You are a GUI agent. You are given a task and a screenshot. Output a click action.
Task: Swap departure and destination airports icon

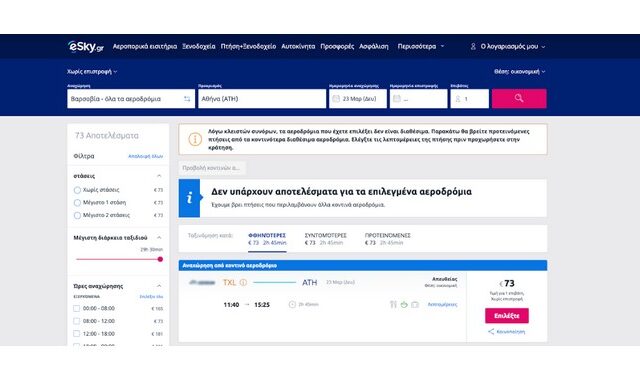pyautogui.click(x=187, y=99)
